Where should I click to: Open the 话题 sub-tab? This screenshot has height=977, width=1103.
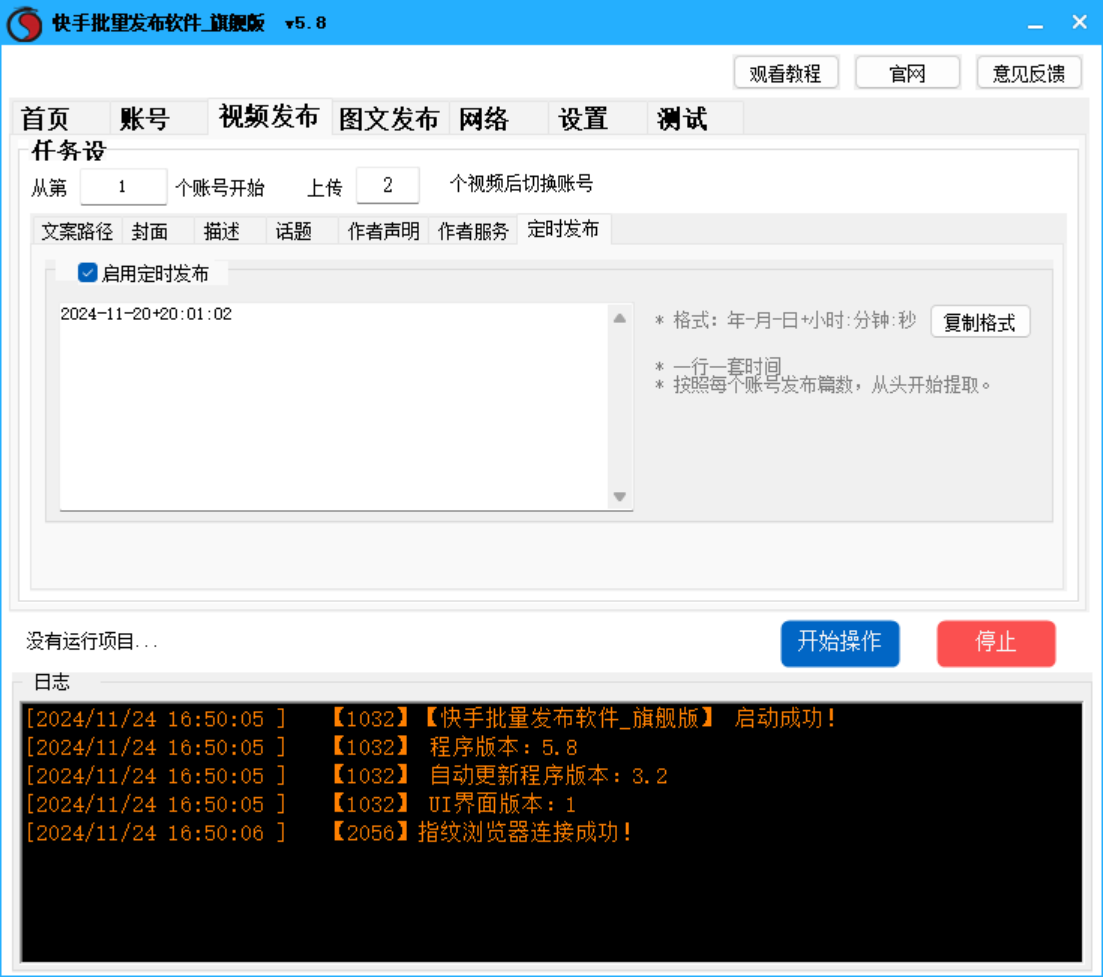(x=302, y=231)
